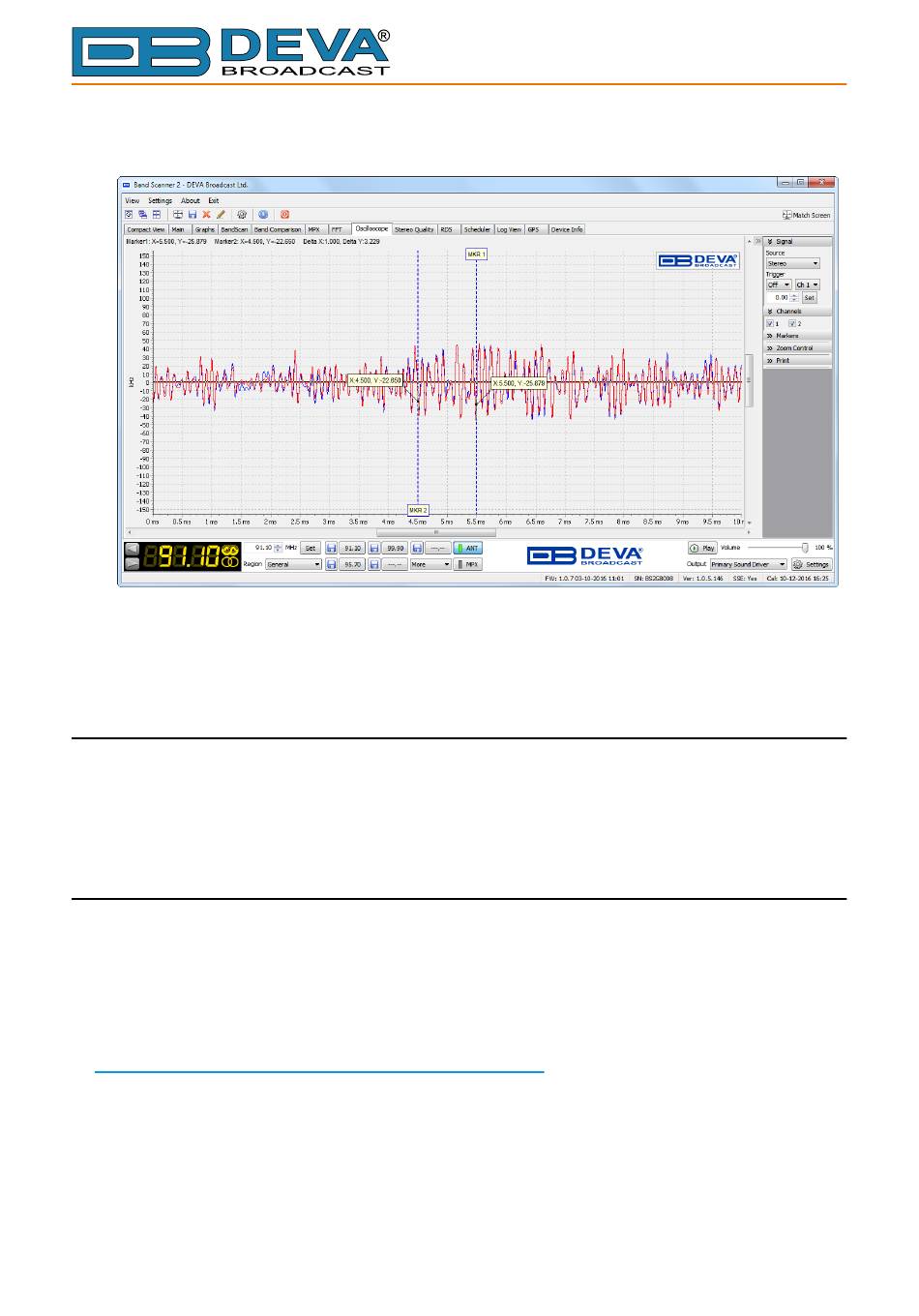Save preset using disk icon beside 91.10
Viewport: 919px width, 1316px height.
(331, 548)
